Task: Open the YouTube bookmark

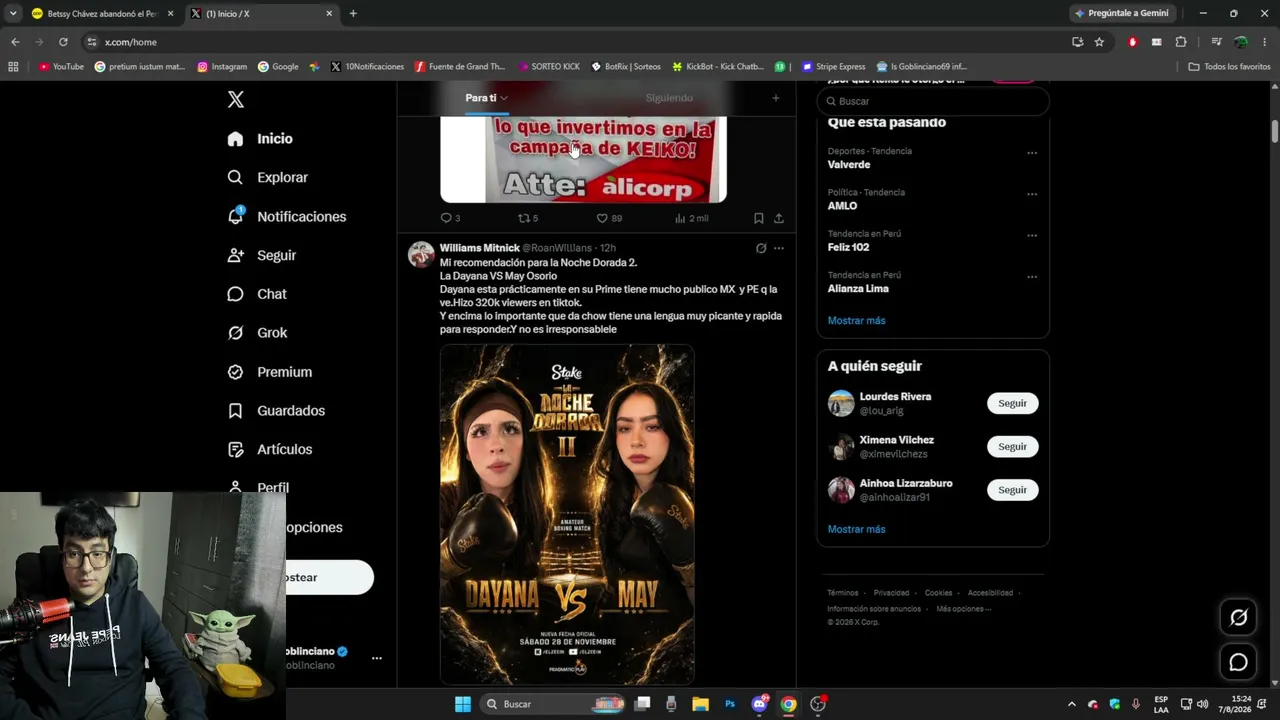Action: tap(61, 67)
